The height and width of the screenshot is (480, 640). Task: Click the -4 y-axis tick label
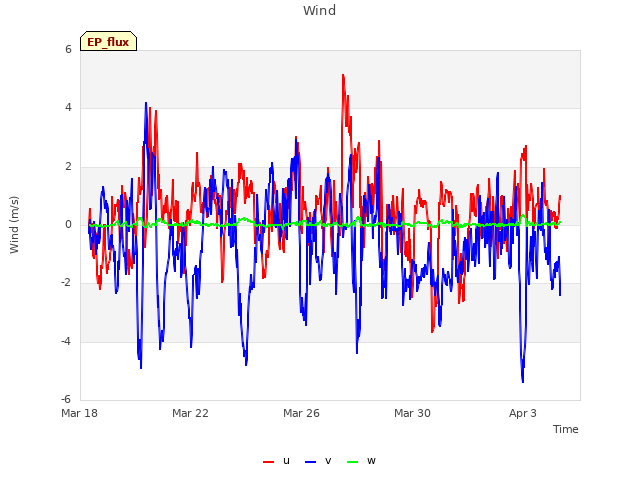pyautogui.click(x=66, y=341)
